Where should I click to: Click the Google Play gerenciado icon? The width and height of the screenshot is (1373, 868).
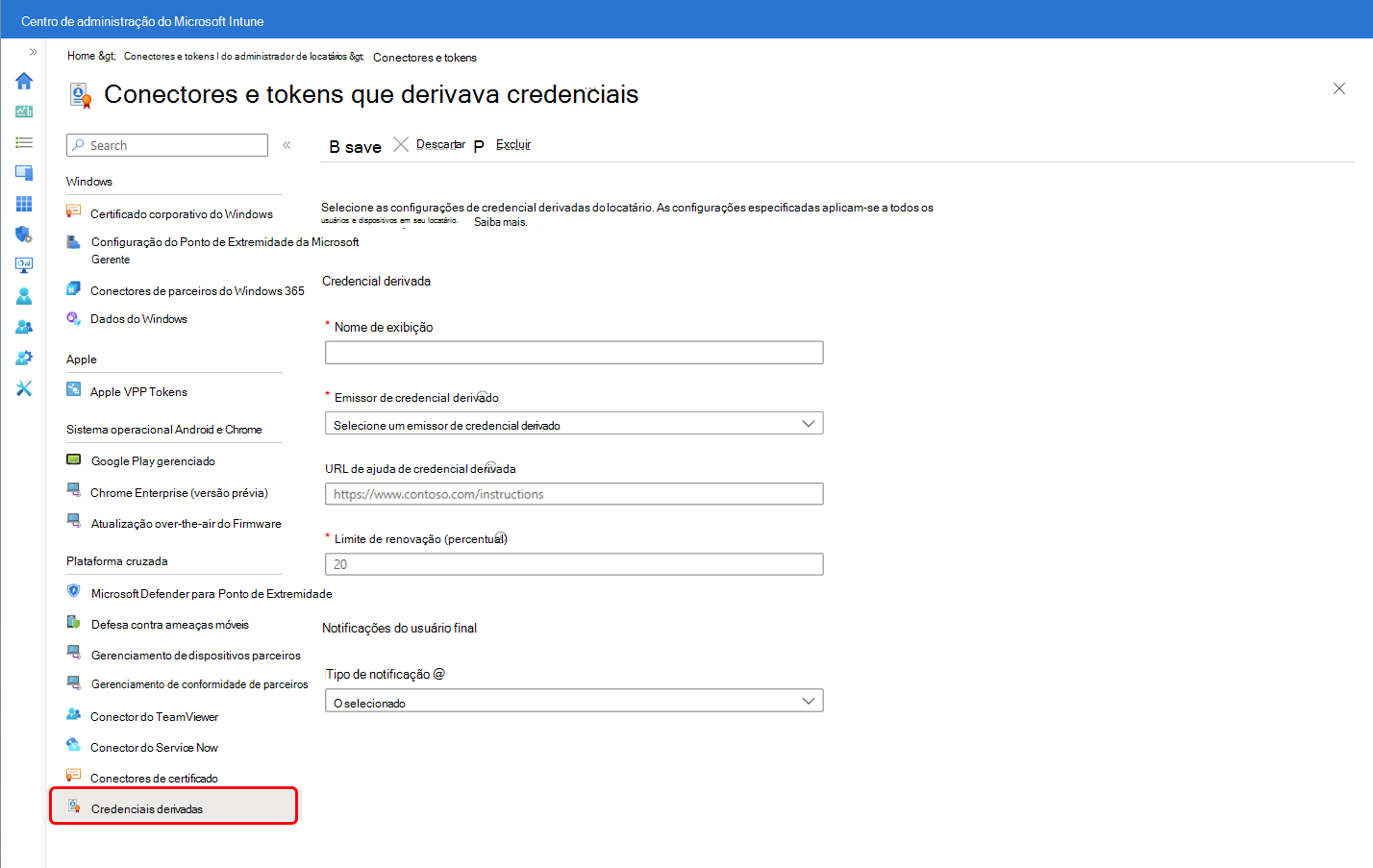73,459
